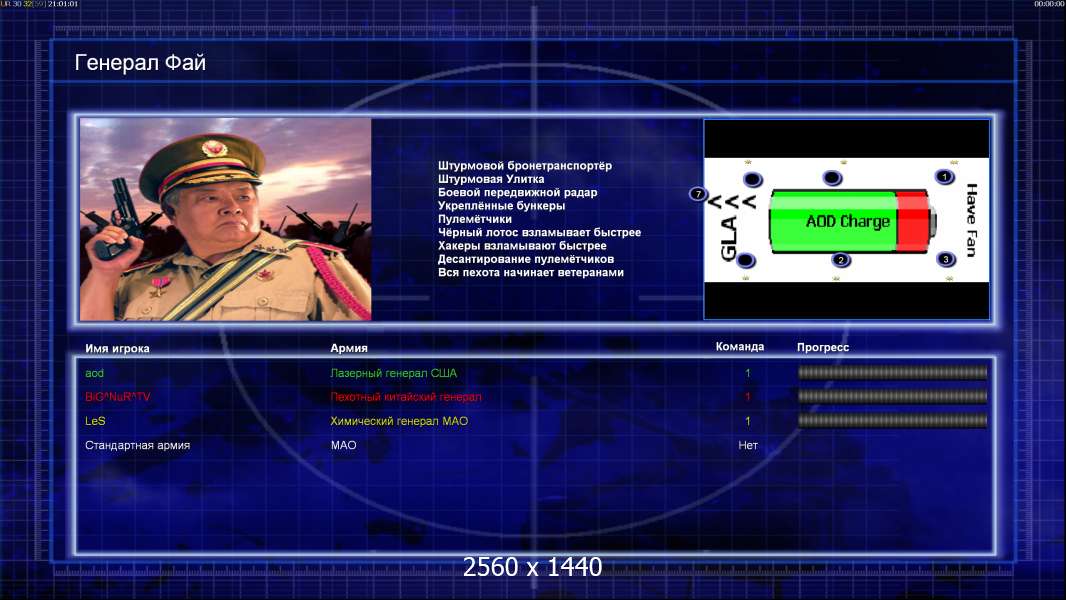Select line Вся пехота начинает ветеранами
This screenshot has height=600, width=1066.
(530, 272)
